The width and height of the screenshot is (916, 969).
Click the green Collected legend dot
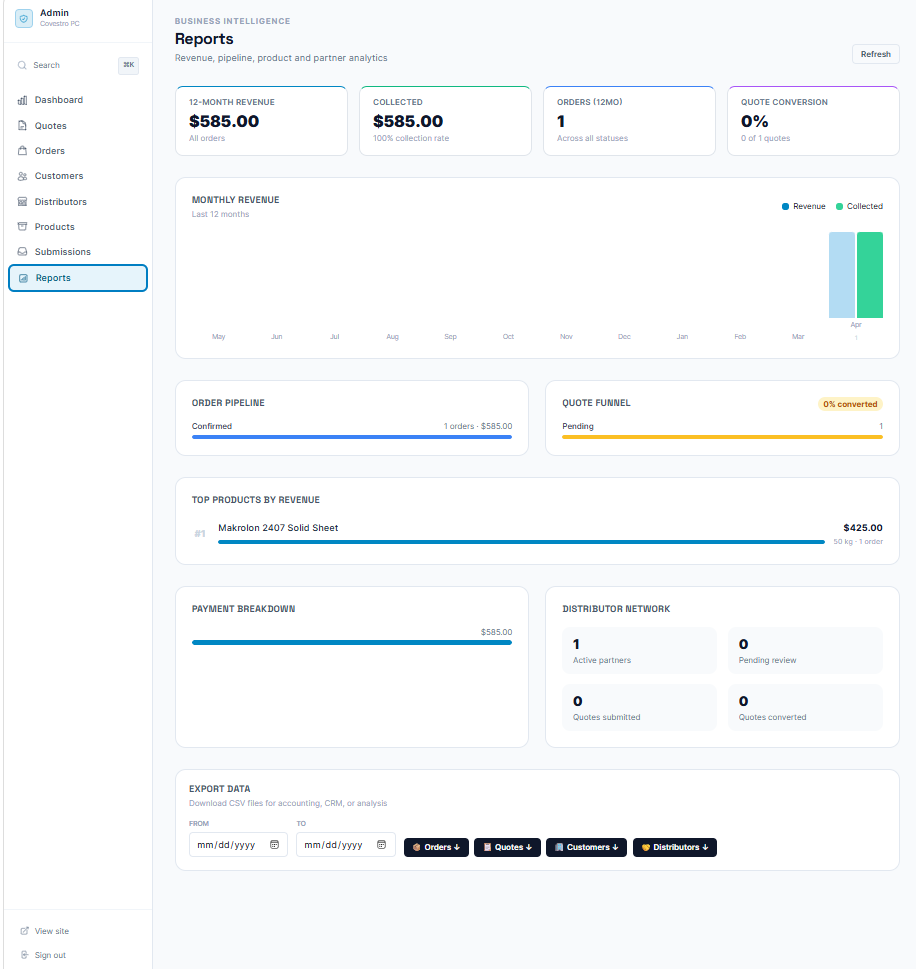click(x=839, y=206)
